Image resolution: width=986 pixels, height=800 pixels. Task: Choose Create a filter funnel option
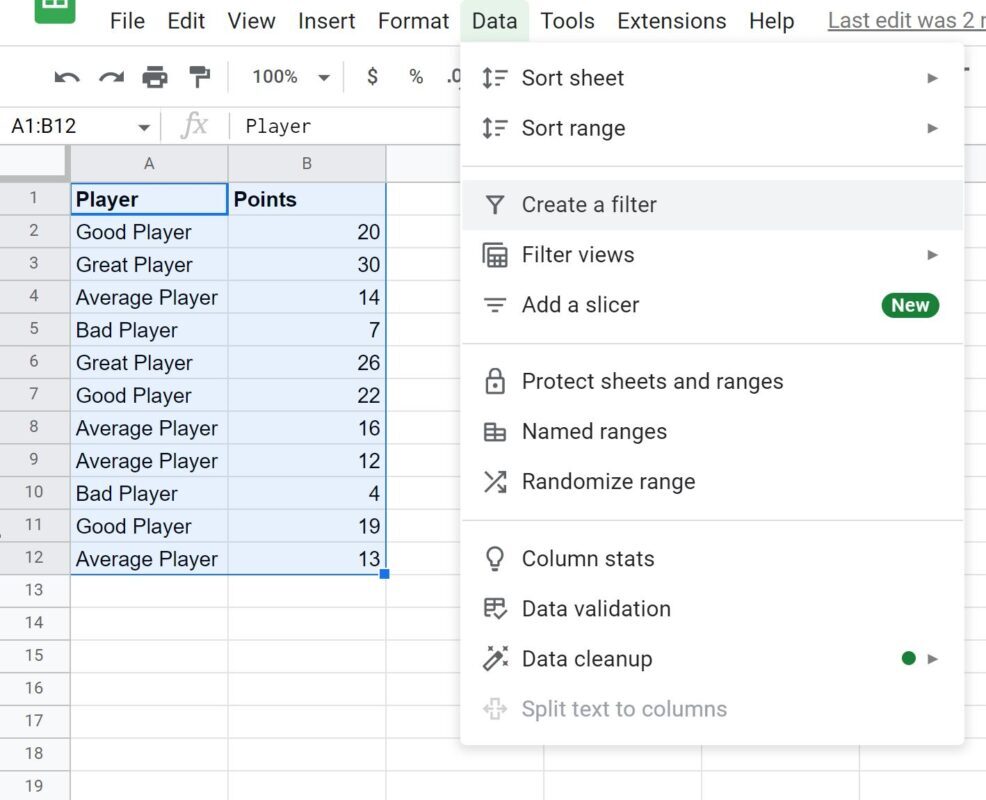pos(712,204)
